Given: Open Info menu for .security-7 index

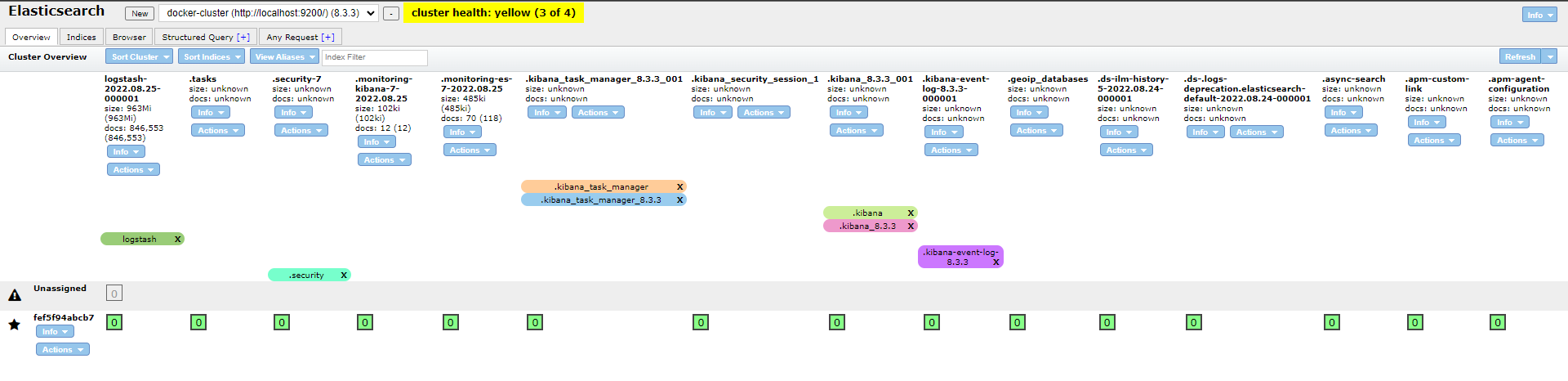Looking at the screenshot, I should pos(294,113).
